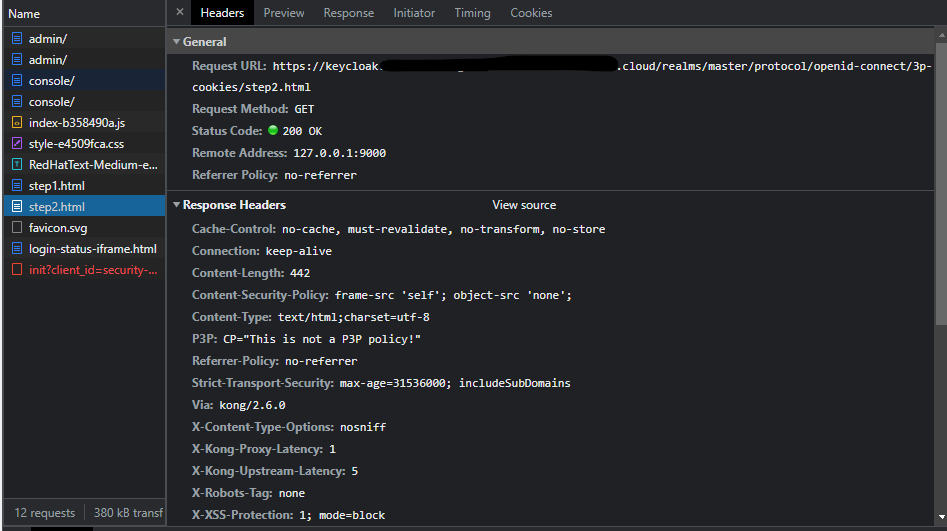The width and height of the screenshot is (947, 531).
Task: Click the Cache-Control header value
Action: (443, 229)
